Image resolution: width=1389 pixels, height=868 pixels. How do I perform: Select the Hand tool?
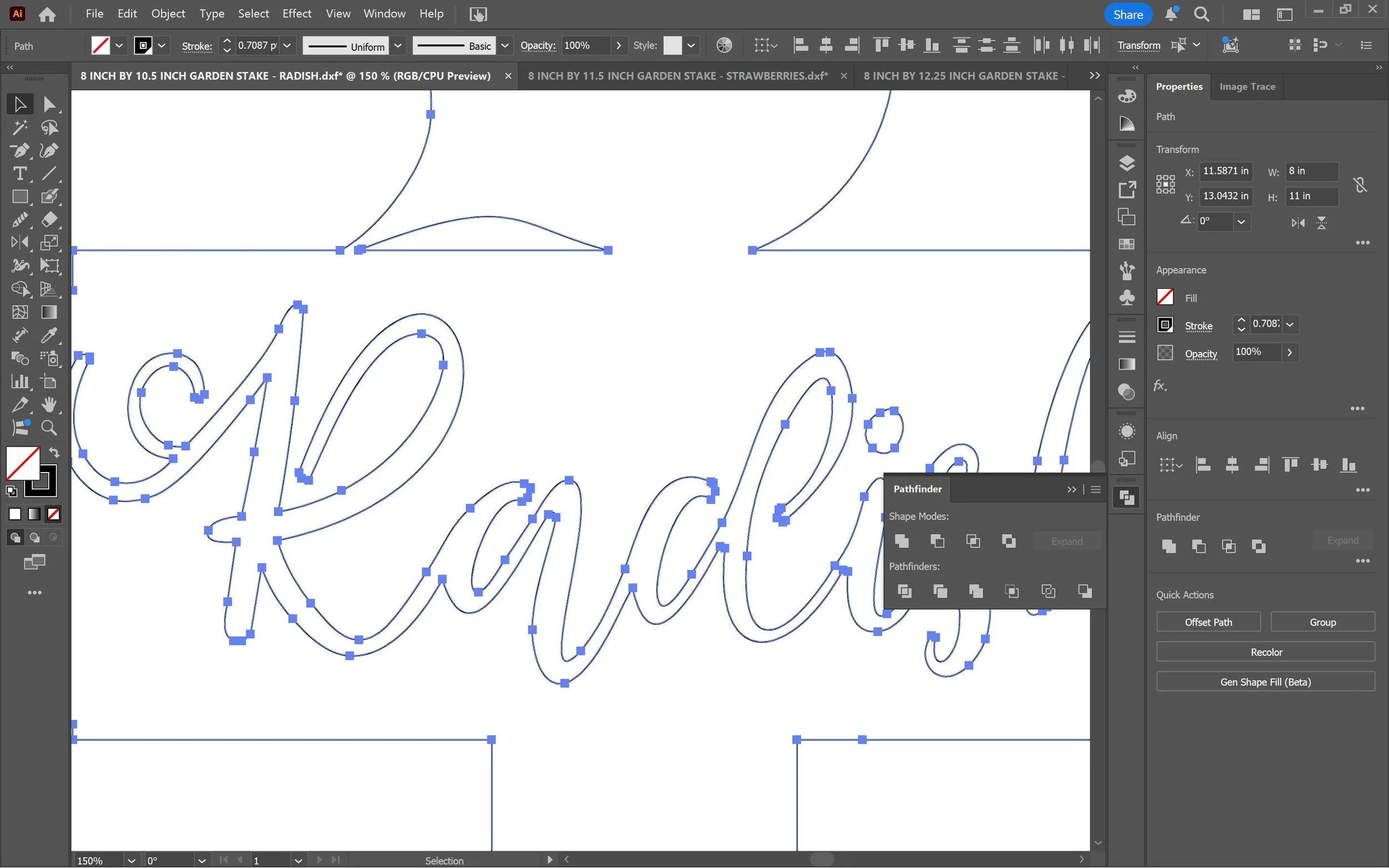(x=49, y=404)
